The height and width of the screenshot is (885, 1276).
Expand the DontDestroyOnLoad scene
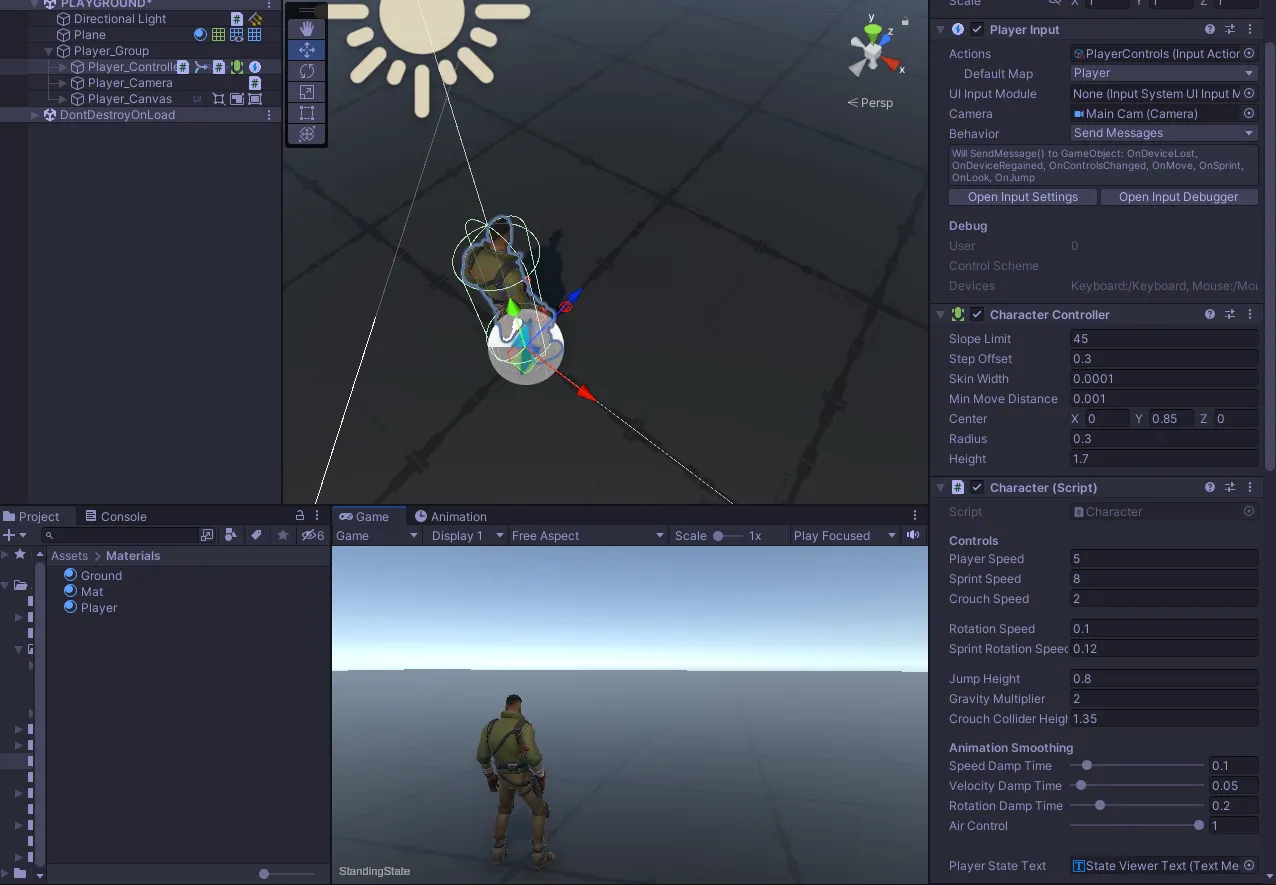click(x=34, y=115)
